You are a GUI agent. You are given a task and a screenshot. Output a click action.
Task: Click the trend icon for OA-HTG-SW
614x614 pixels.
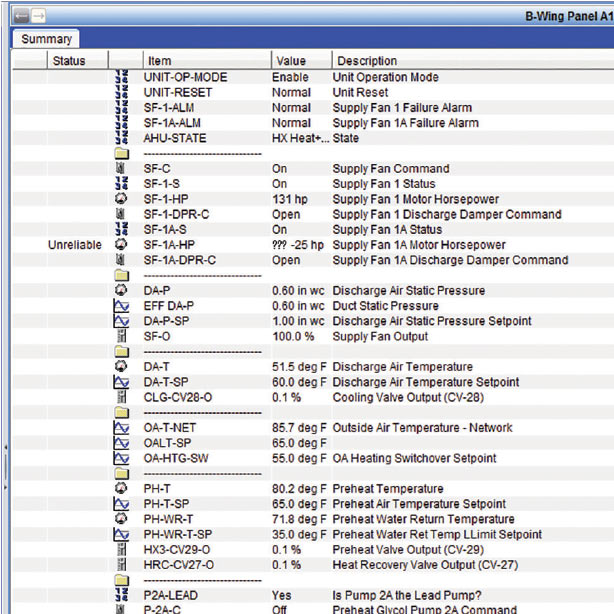(121, 458)
